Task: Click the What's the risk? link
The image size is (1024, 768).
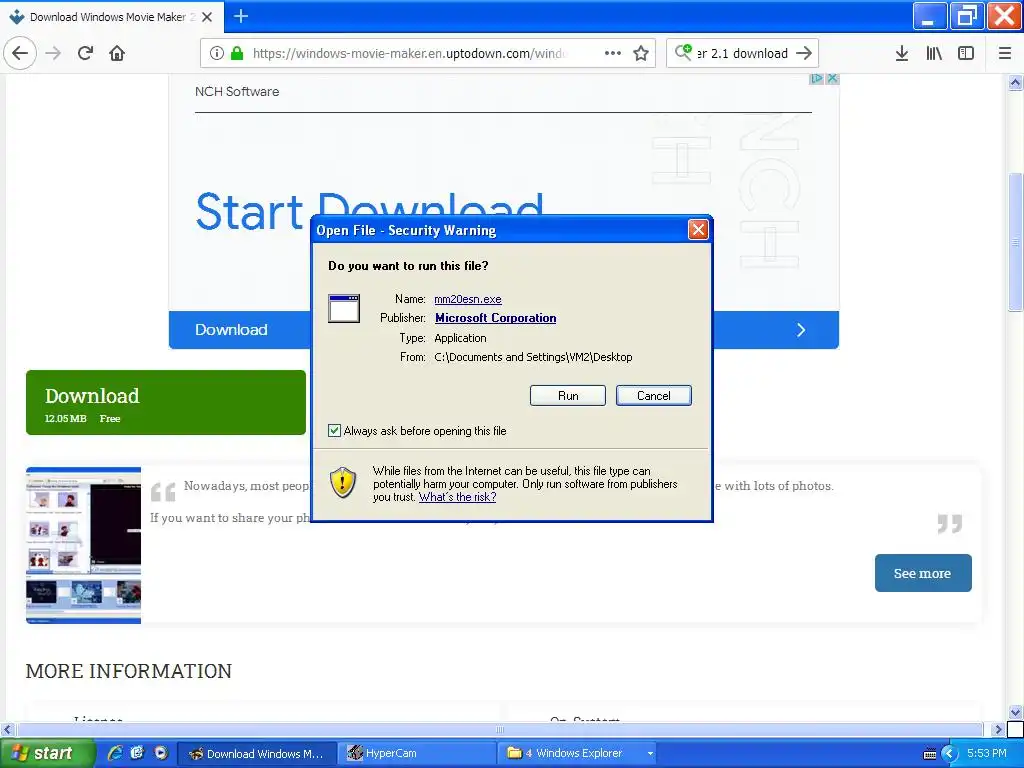Action: tap(457, 497)
